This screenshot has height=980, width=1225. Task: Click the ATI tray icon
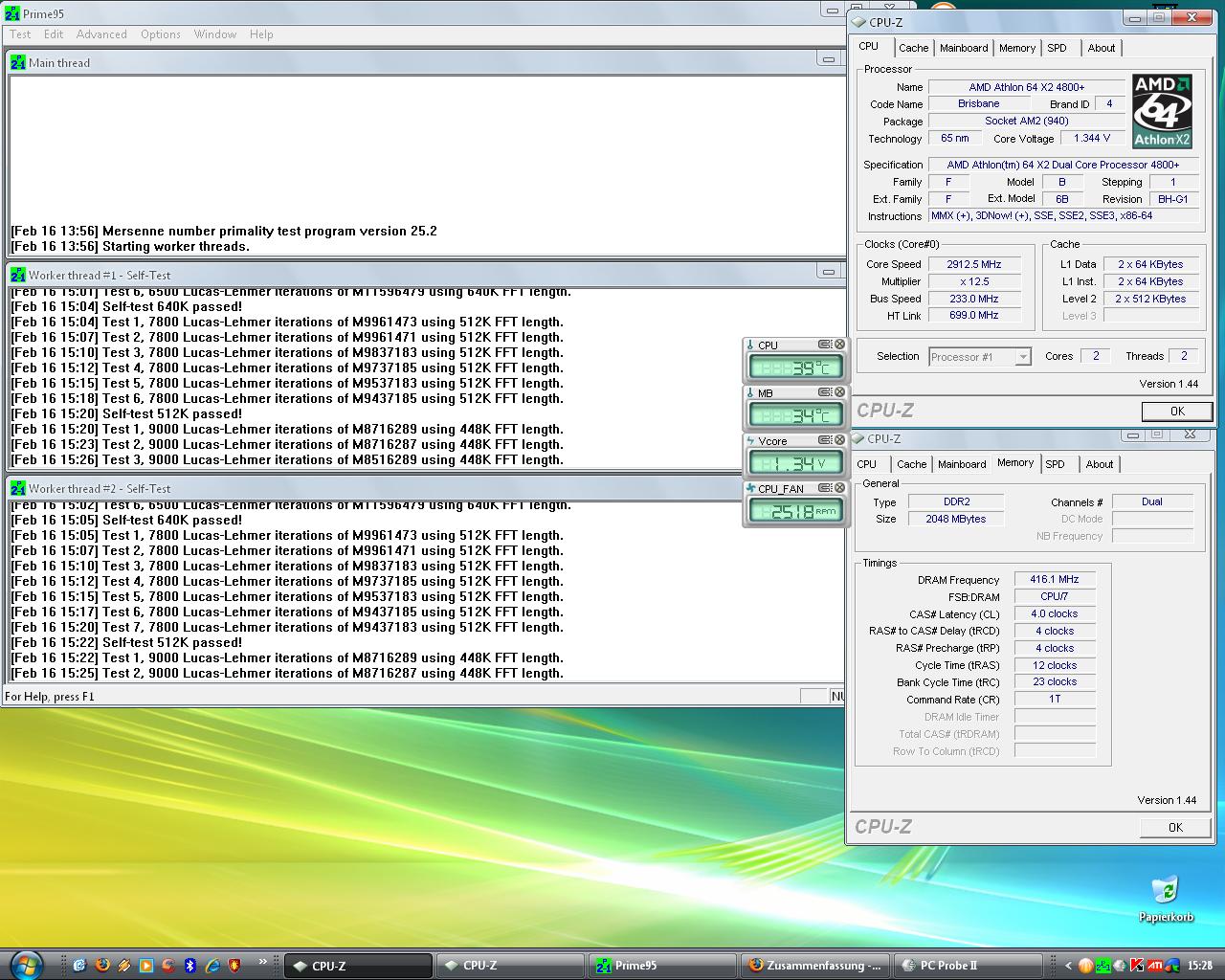point(1155,965)
